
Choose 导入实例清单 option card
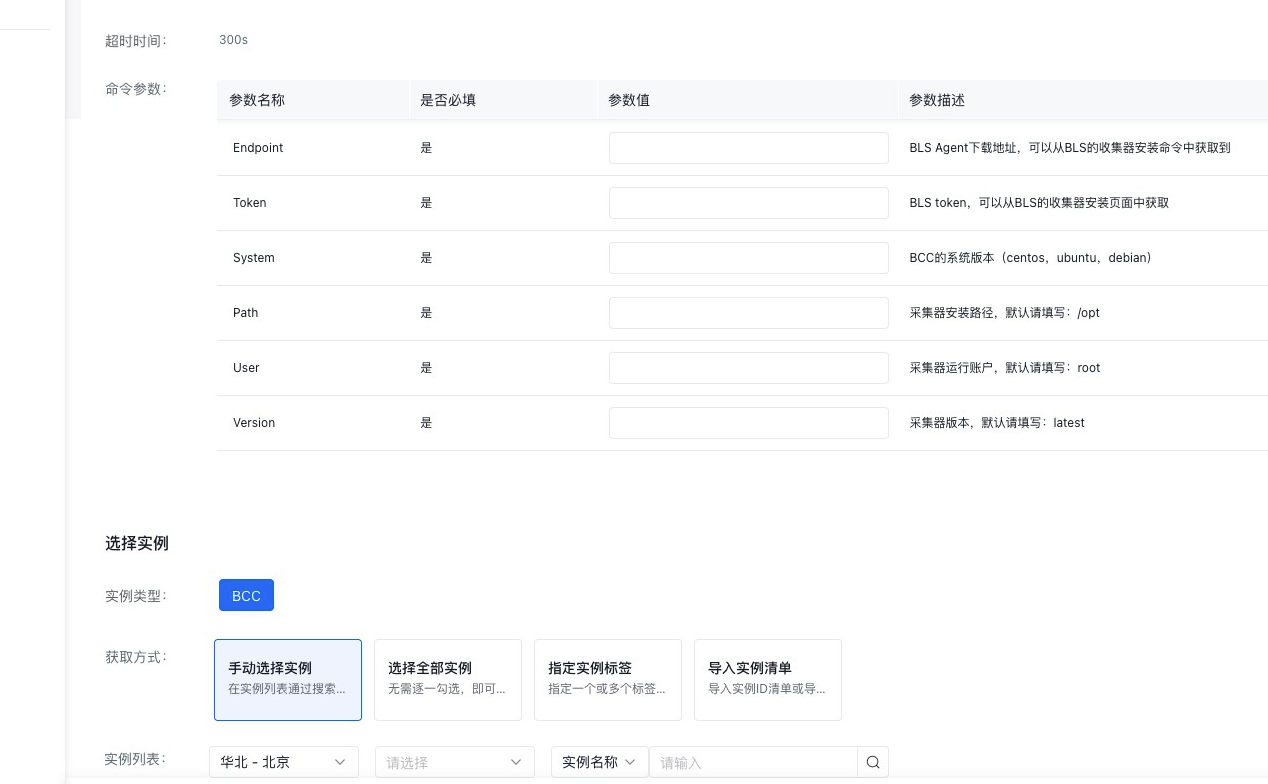pyautogui.click(x=768, y=679)
